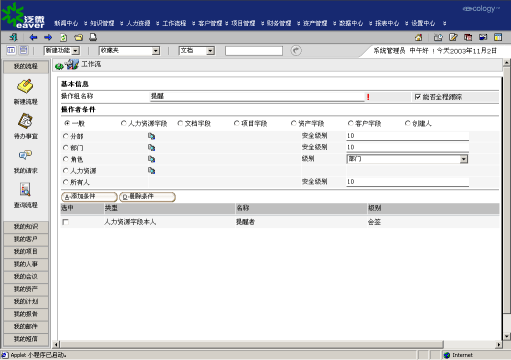Image resolution: width=511 pixels, height=360 pixels.
Task: Open the 客户管理 top menu
Action: 210,23
